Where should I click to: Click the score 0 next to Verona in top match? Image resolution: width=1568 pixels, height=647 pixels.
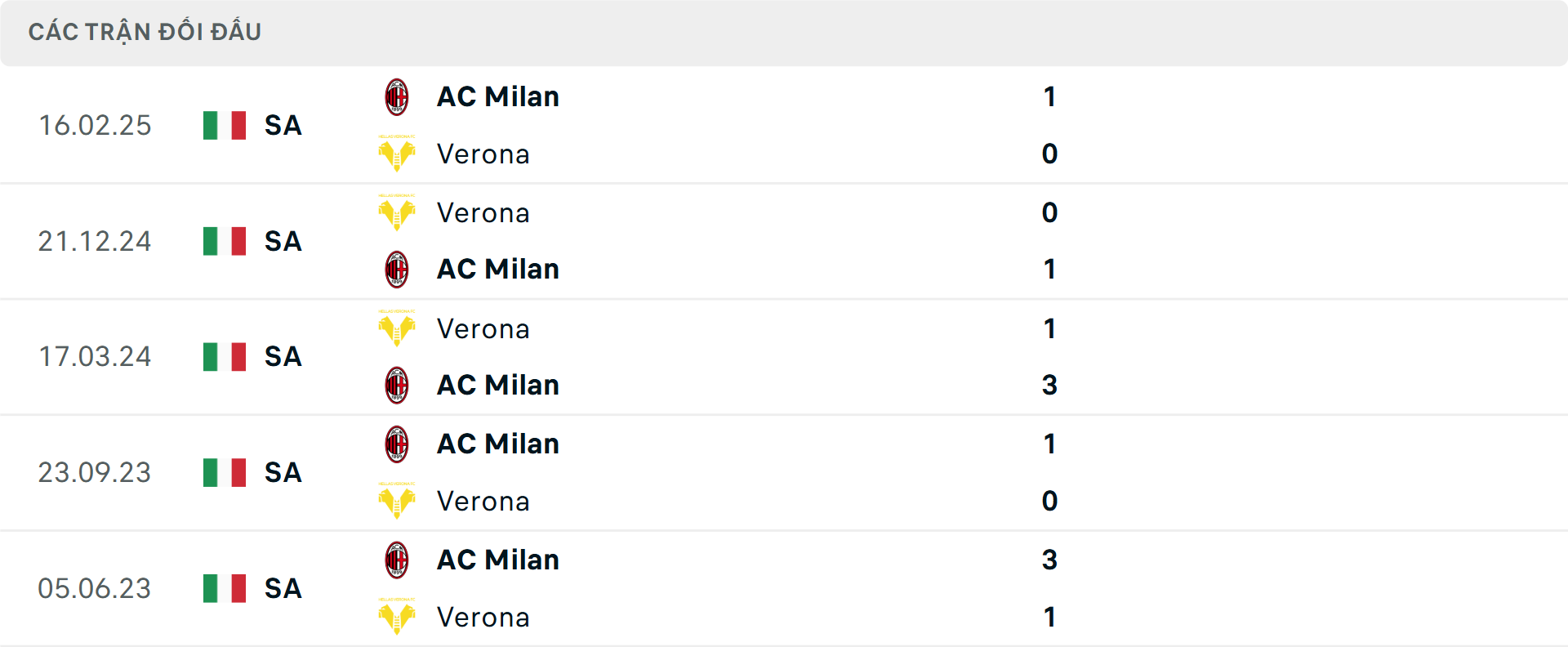pyautogui.click(x=1050, y=154)
